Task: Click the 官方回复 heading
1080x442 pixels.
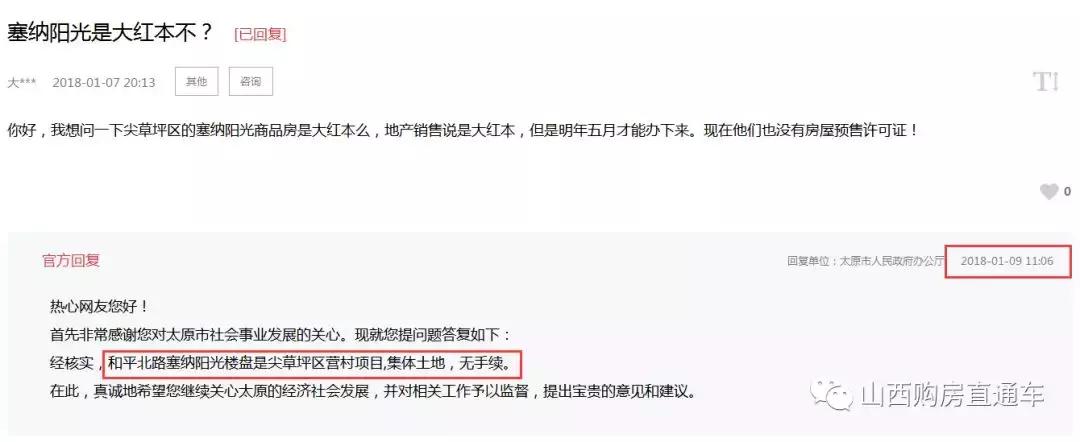Action: [71, 260]
